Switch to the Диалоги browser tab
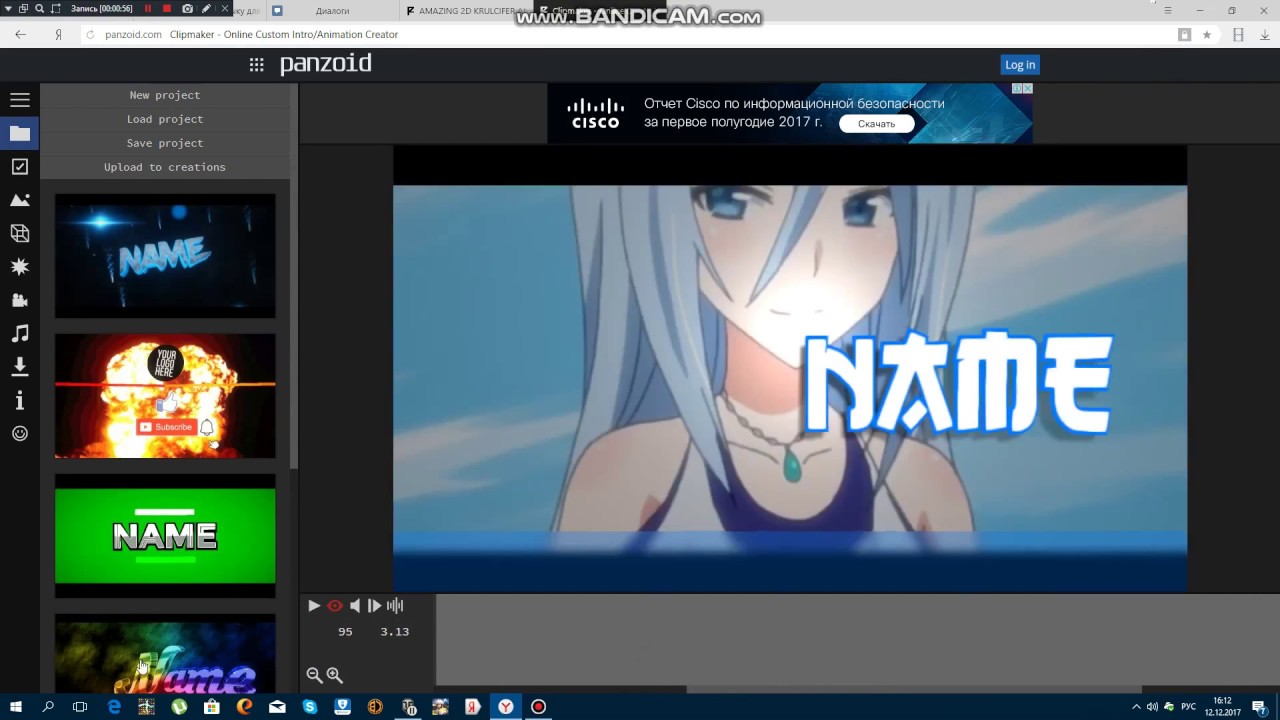The width and height of the screenshot is (1280, 720). click(332, 11)
